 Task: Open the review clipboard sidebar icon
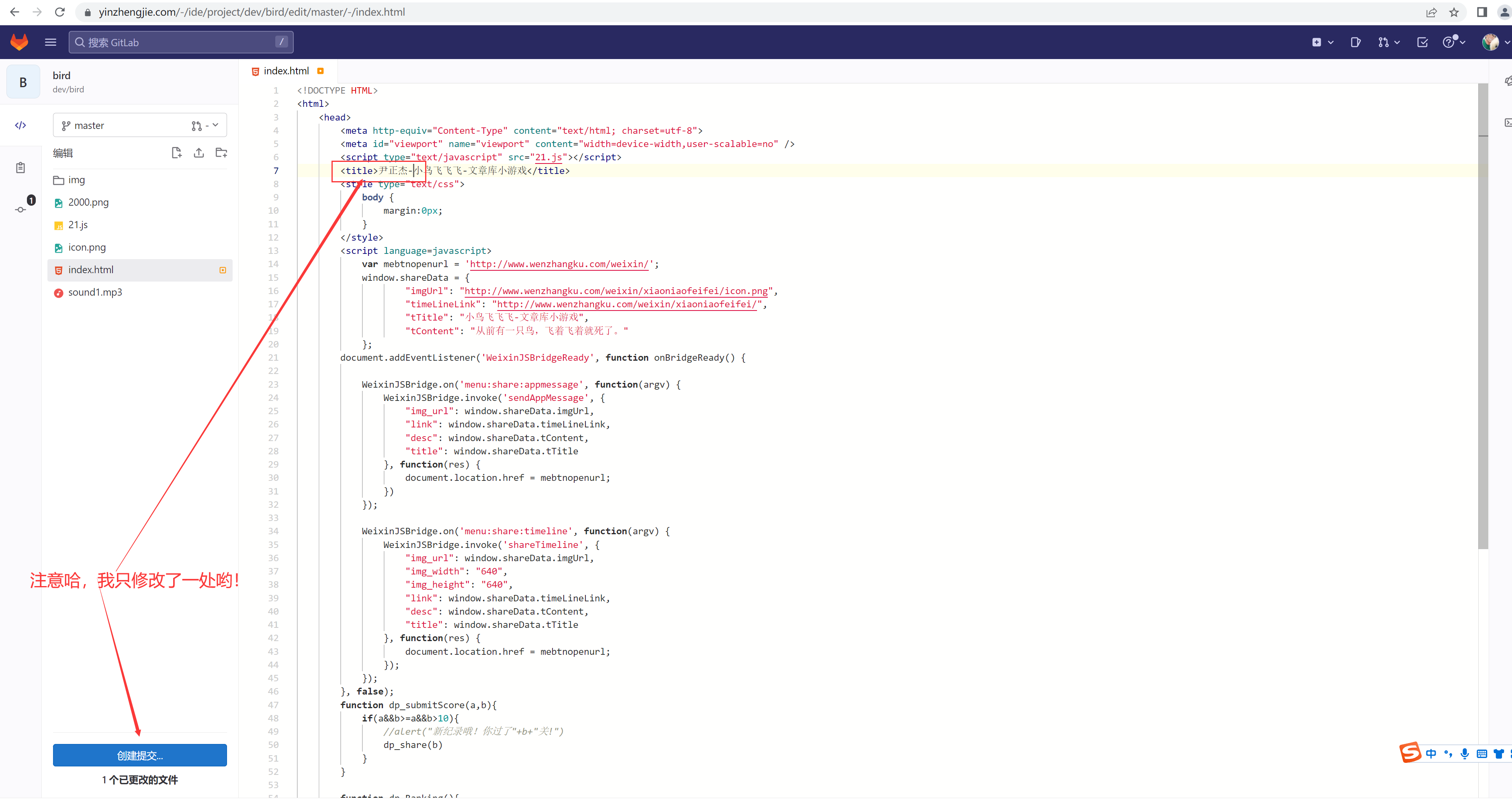(x=20, y=168)
